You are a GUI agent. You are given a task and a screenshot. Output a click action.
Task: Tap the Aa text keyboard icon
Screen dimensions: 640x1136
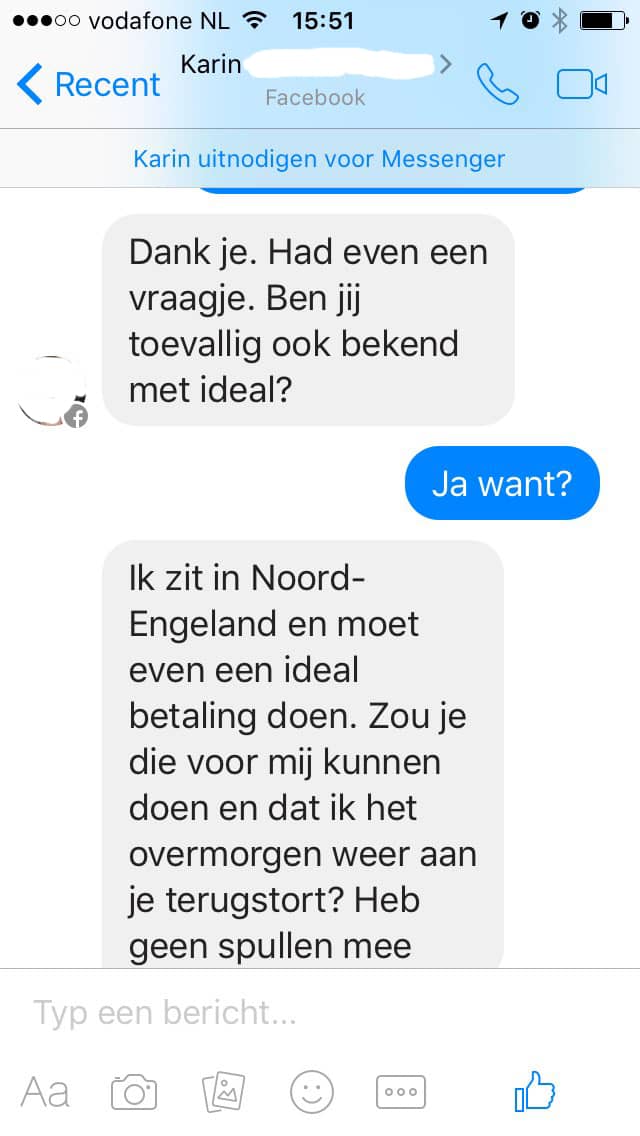click(x=45, y=1093)
